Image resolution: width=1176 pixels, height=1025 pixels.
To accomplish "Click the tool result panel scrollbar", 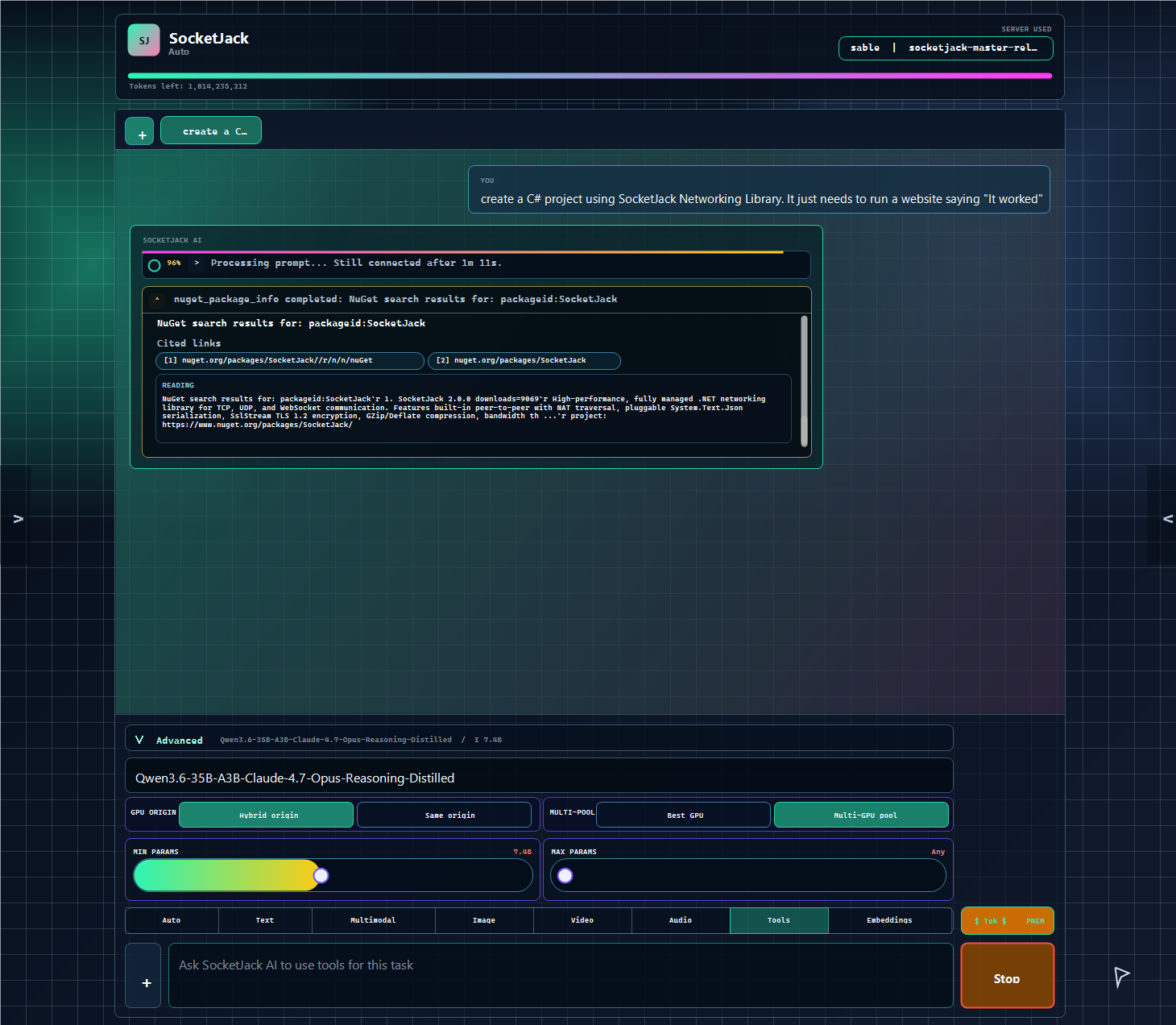I will (804, 381).
